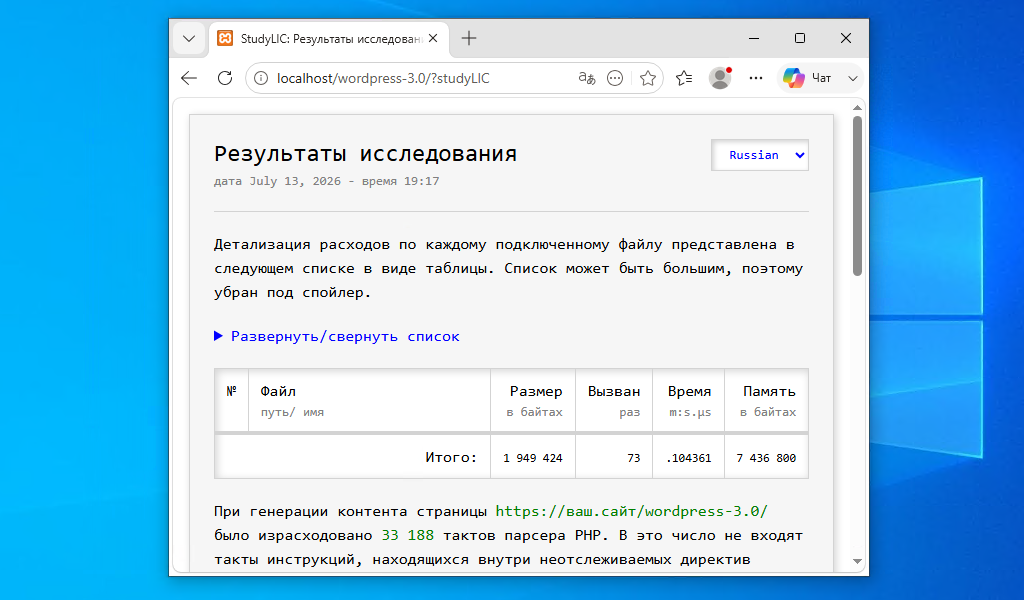Click the Результаты исследования heading
Viewport: 1024px width, 600px height.
[366, 153]
